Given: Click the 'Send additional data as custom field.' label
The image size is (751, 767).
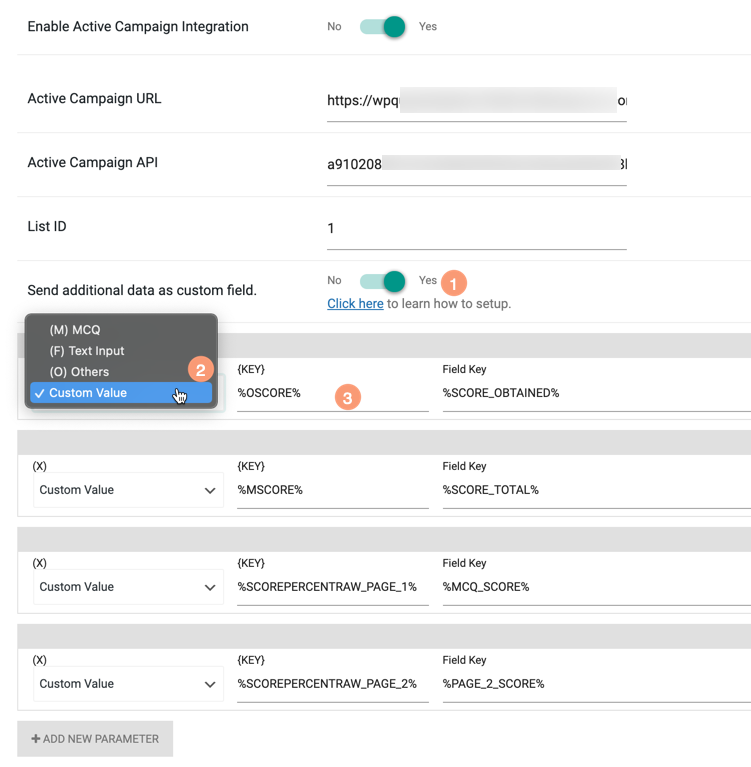Looking at the screenshot, I should (142, 291).
